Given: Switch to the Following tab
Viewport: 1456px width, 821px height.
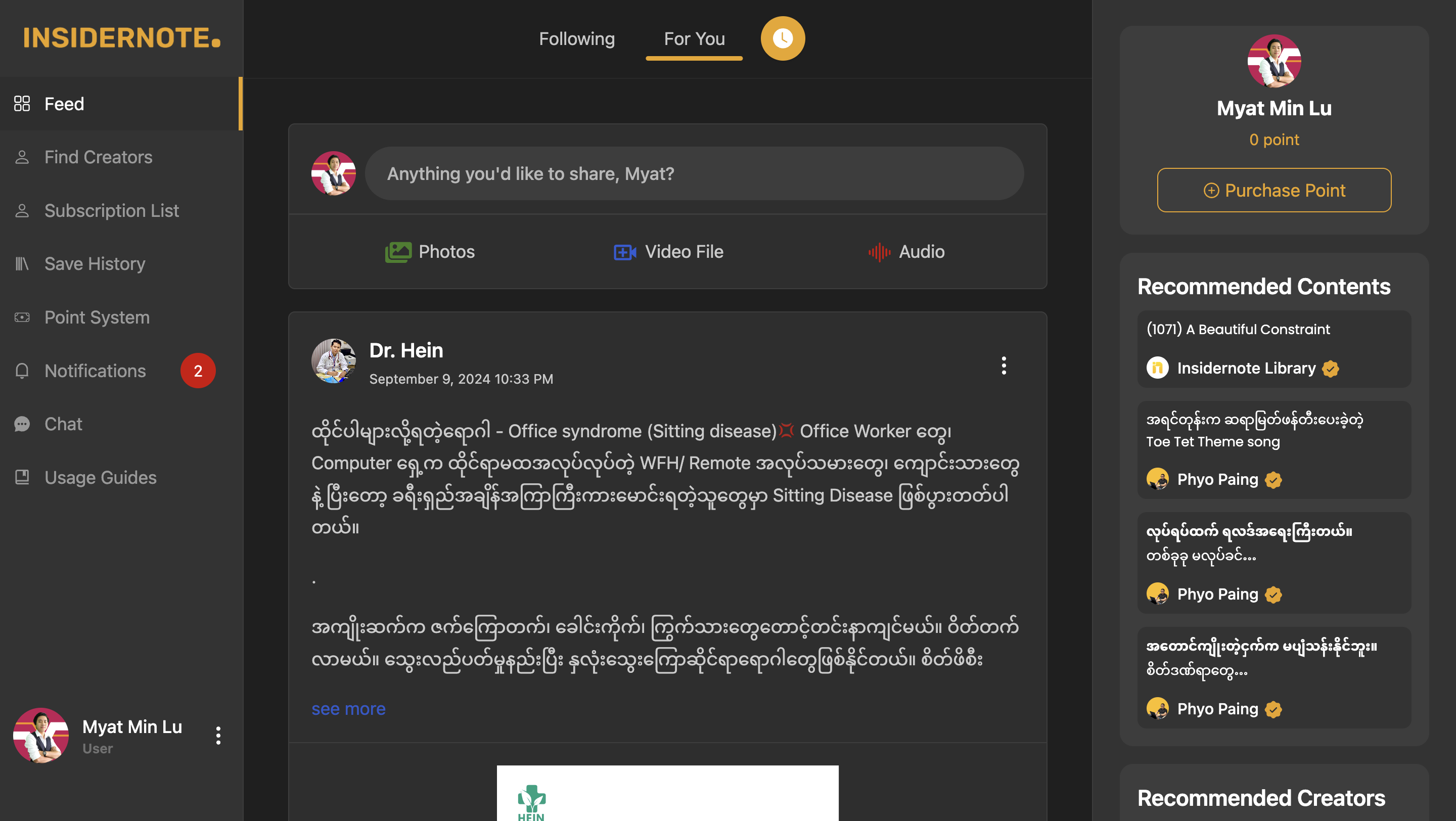Looking at the screenshot, I should pos(576,38).
